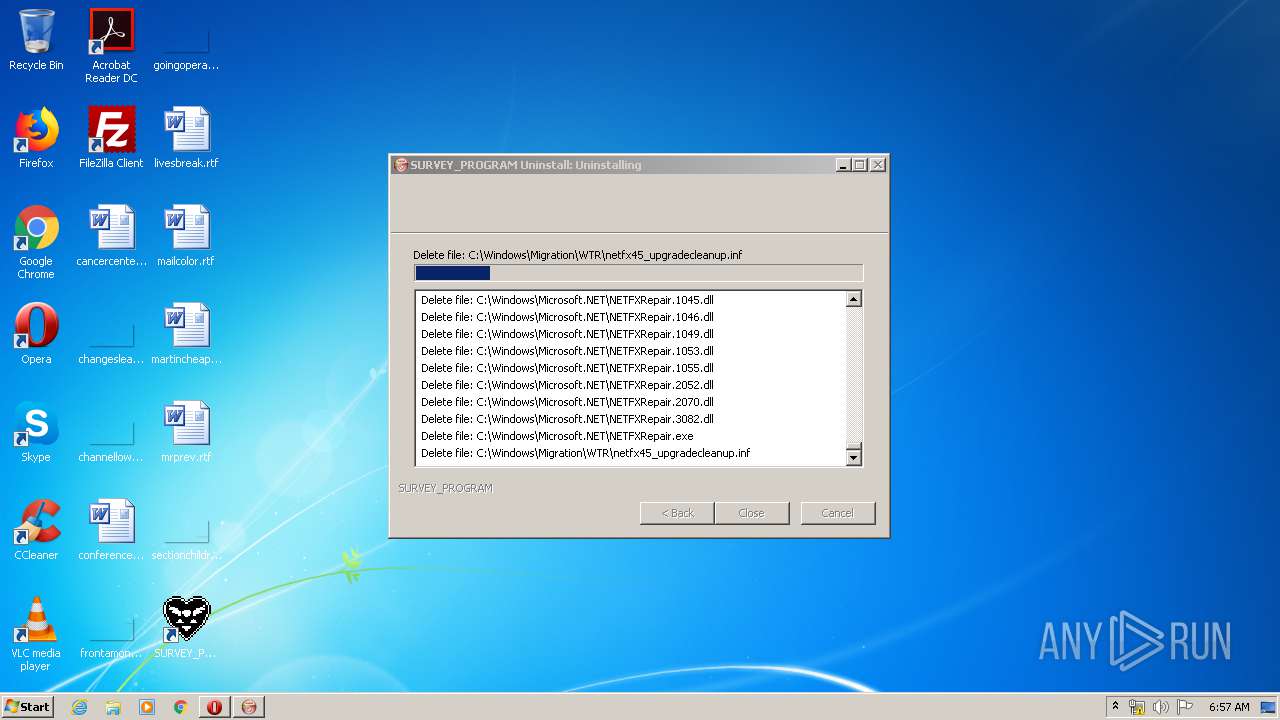Viewport: 1280px width, 720px height.
Task: Maximize the SURVEY_PROGRAM Uninstall window
Action: click(x=859, y=165)
